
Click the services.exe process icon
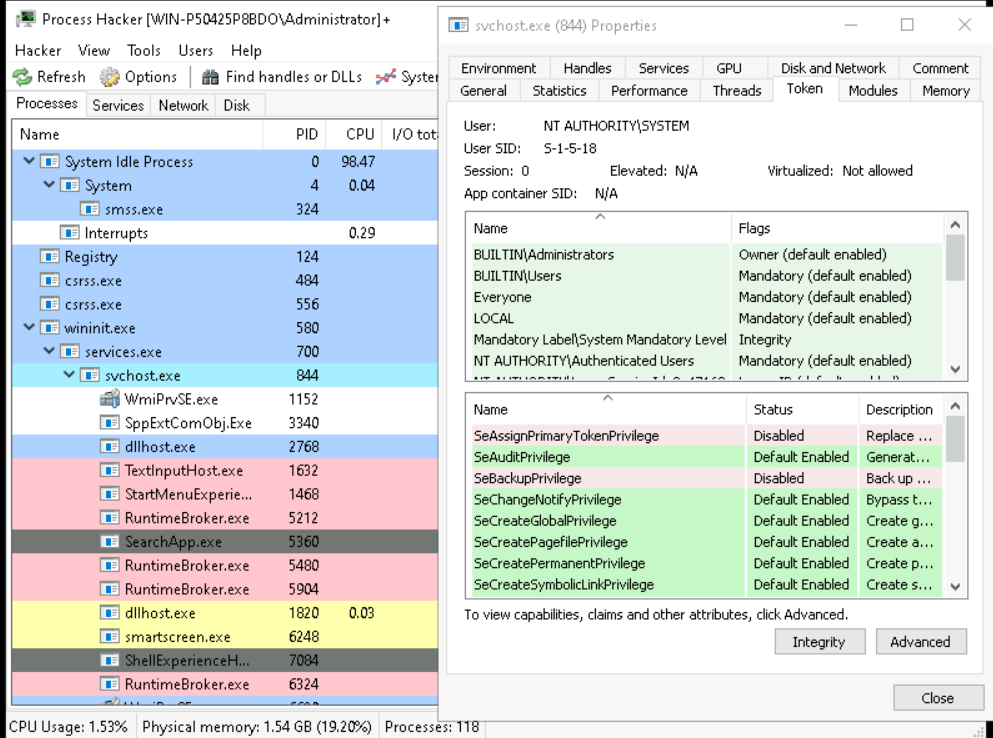coord(70,352)
